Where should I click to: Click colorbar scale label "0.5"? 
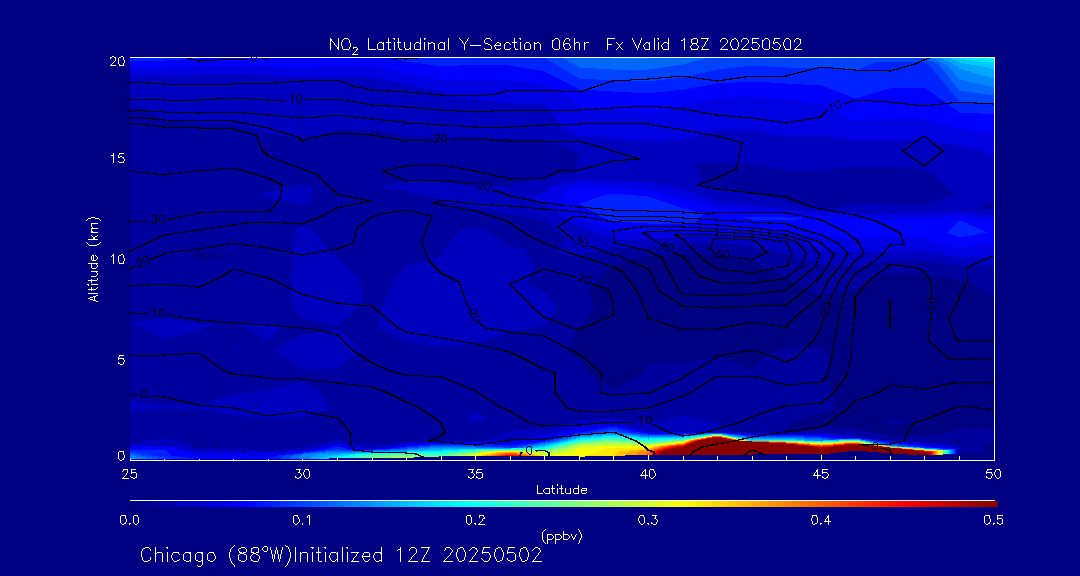[993, 520]
